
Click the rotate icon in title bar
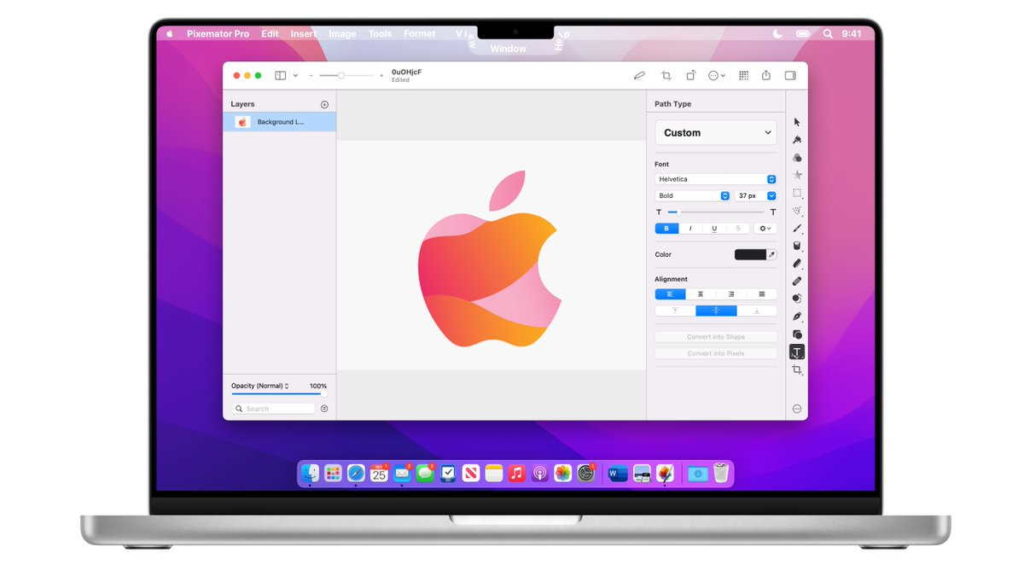click(x=690, y=76)
